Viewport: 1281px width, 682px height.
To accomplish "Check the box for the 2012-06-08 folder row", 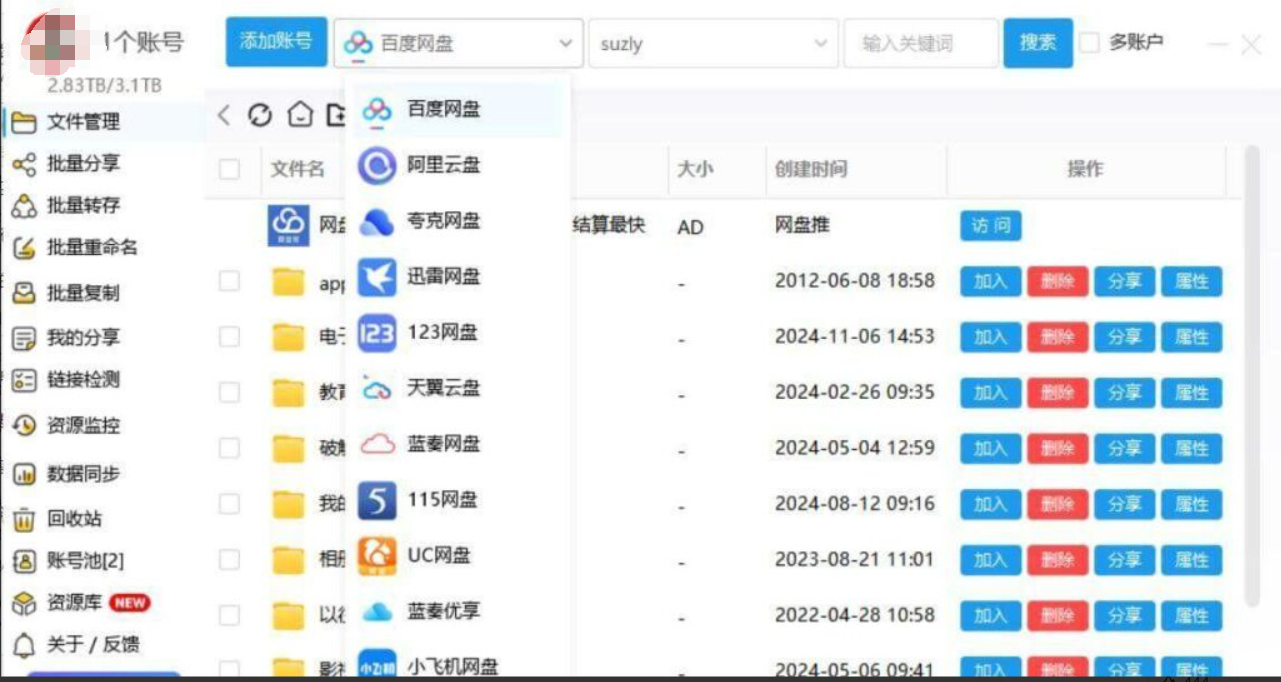I will click(229, 282).
